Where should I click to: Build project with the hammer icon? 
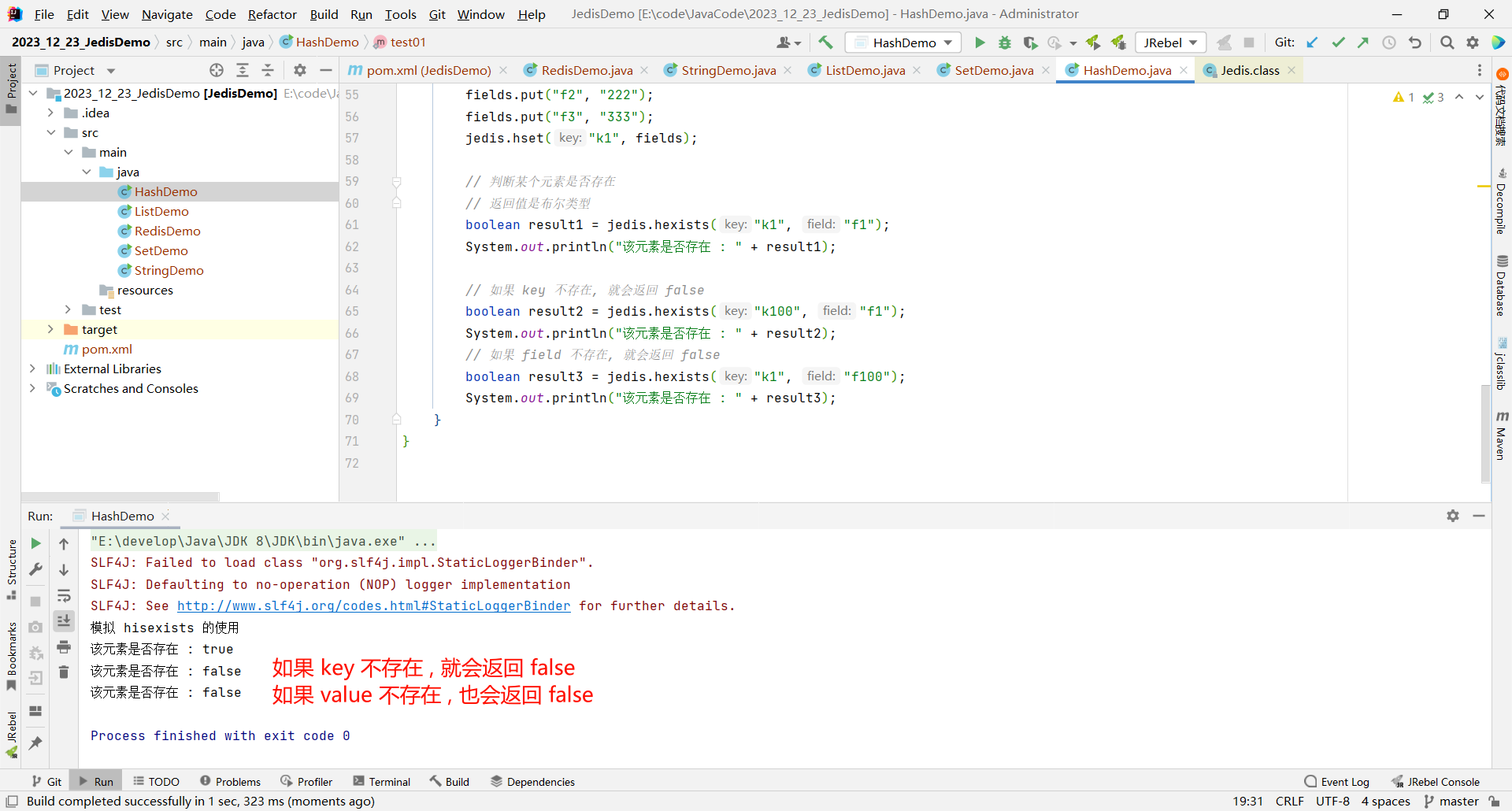825,43
